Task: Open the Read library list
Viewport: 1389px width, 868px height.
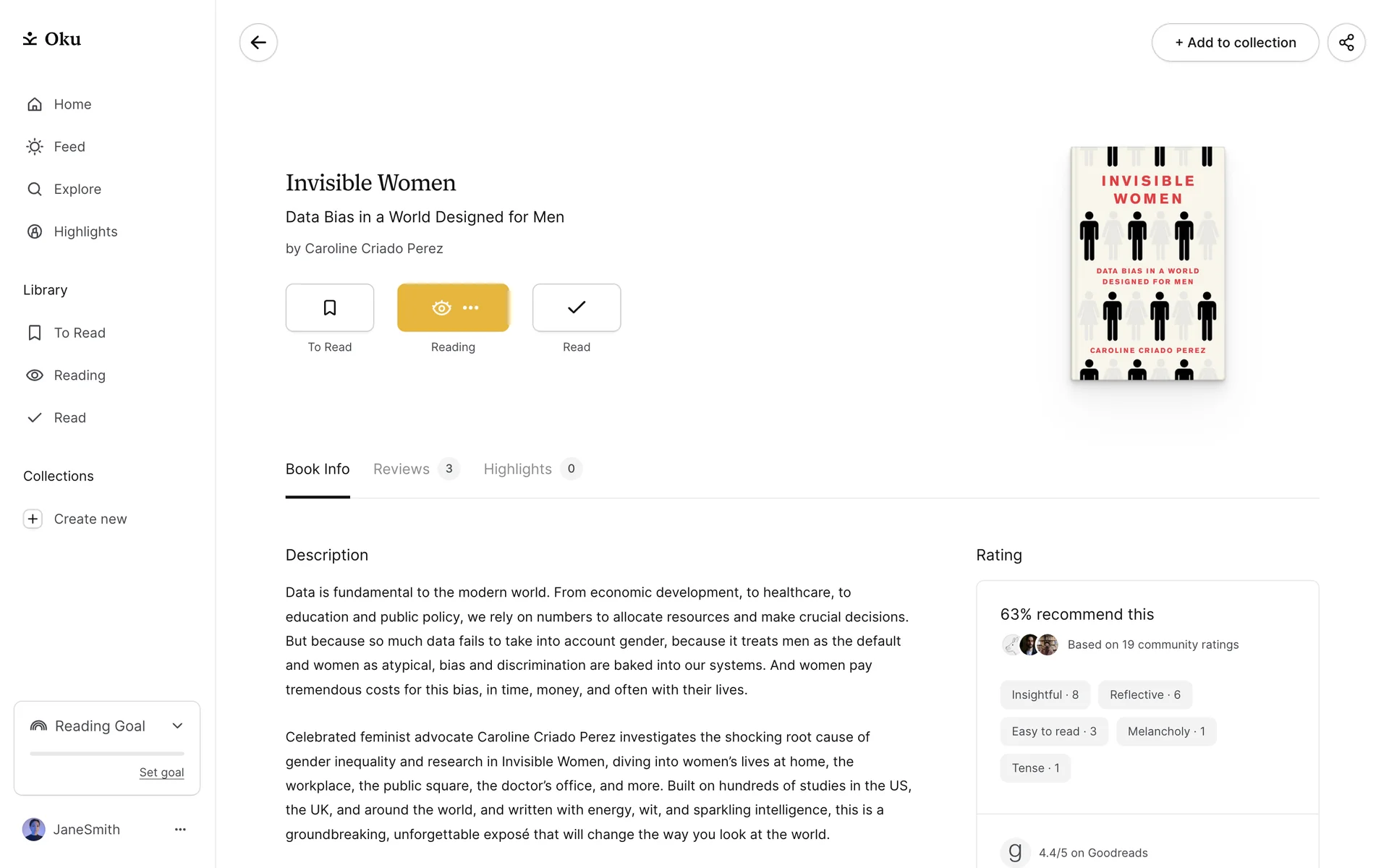Action: [69, 418]
